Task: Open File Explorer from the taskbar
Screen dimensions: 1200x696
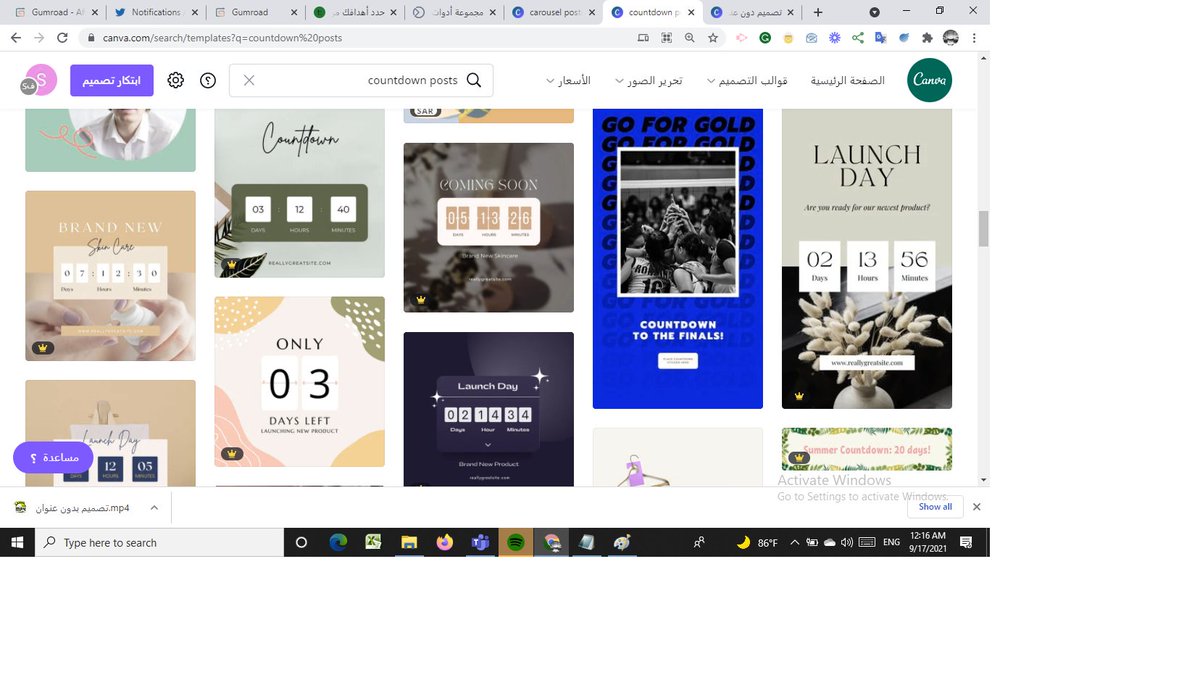Action: (x=409, y=542)
